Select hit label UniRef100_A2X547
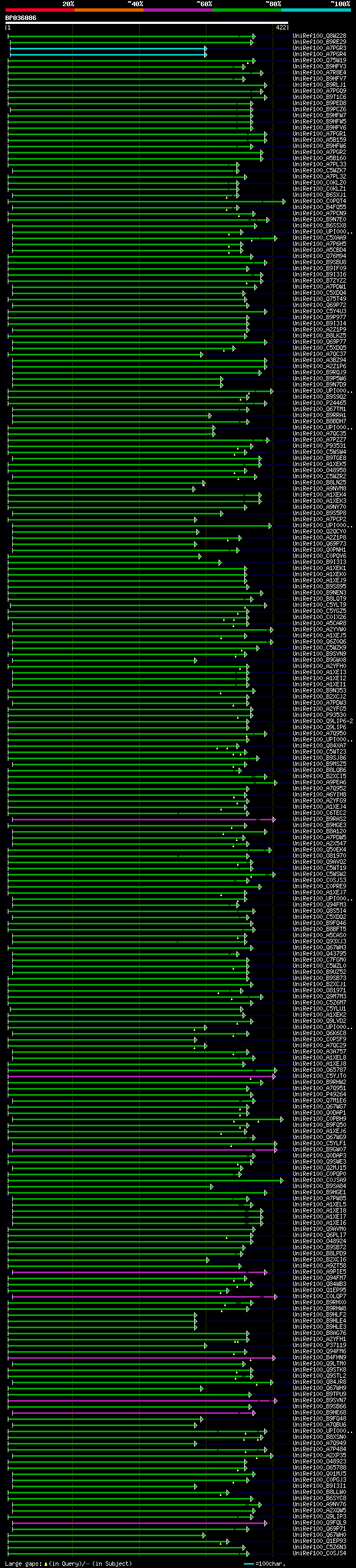The height and width of the screenshot is (1568, 356). point(319,844)
